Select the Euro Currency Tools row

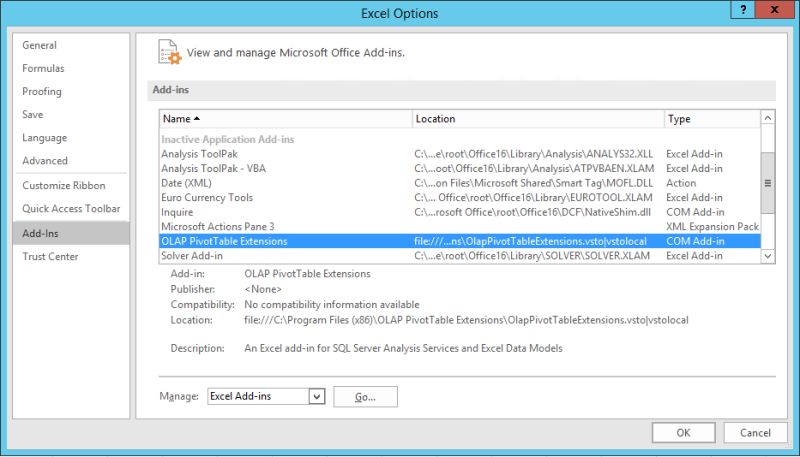point(460,197)
